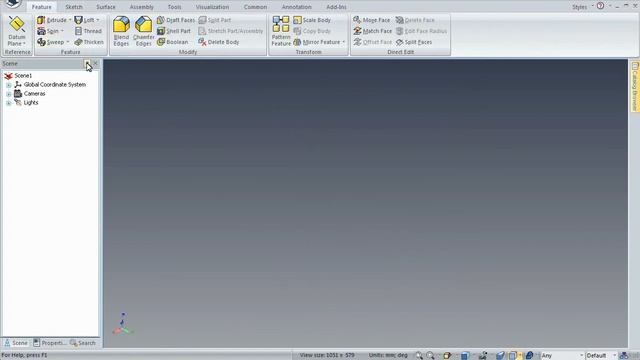The image size is (640, 360).
Task: Expand the Global Coordinate System node
Action: [9, 85]
